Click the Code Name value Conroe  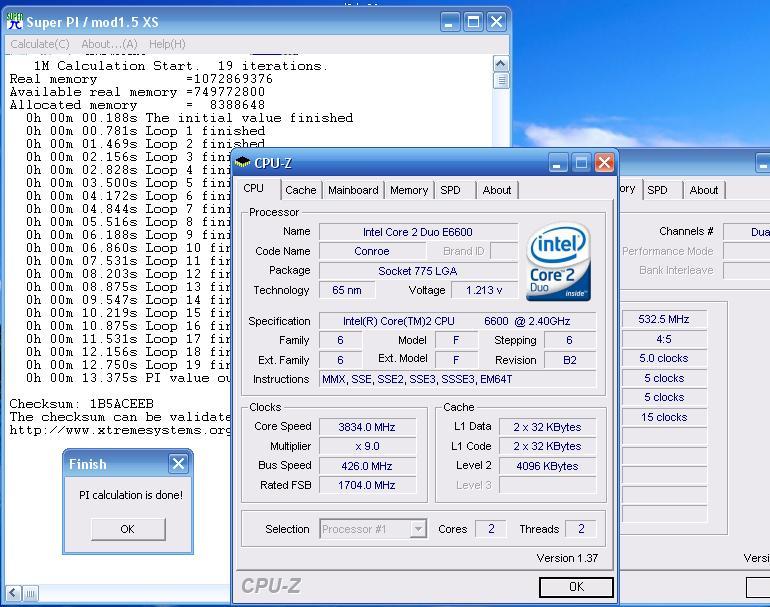(x=372, y=251)
